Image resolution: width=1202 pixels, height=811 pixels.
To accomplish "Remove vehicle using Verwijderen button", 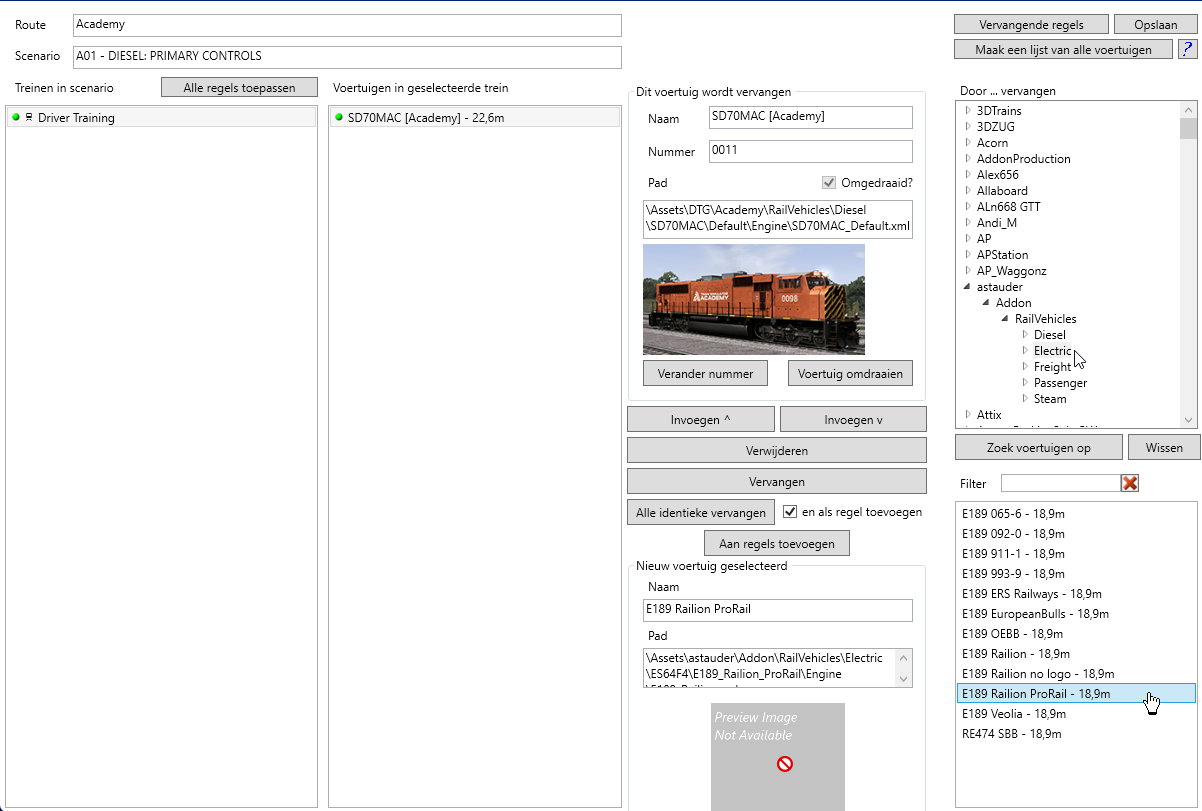I will click(777, 450).
